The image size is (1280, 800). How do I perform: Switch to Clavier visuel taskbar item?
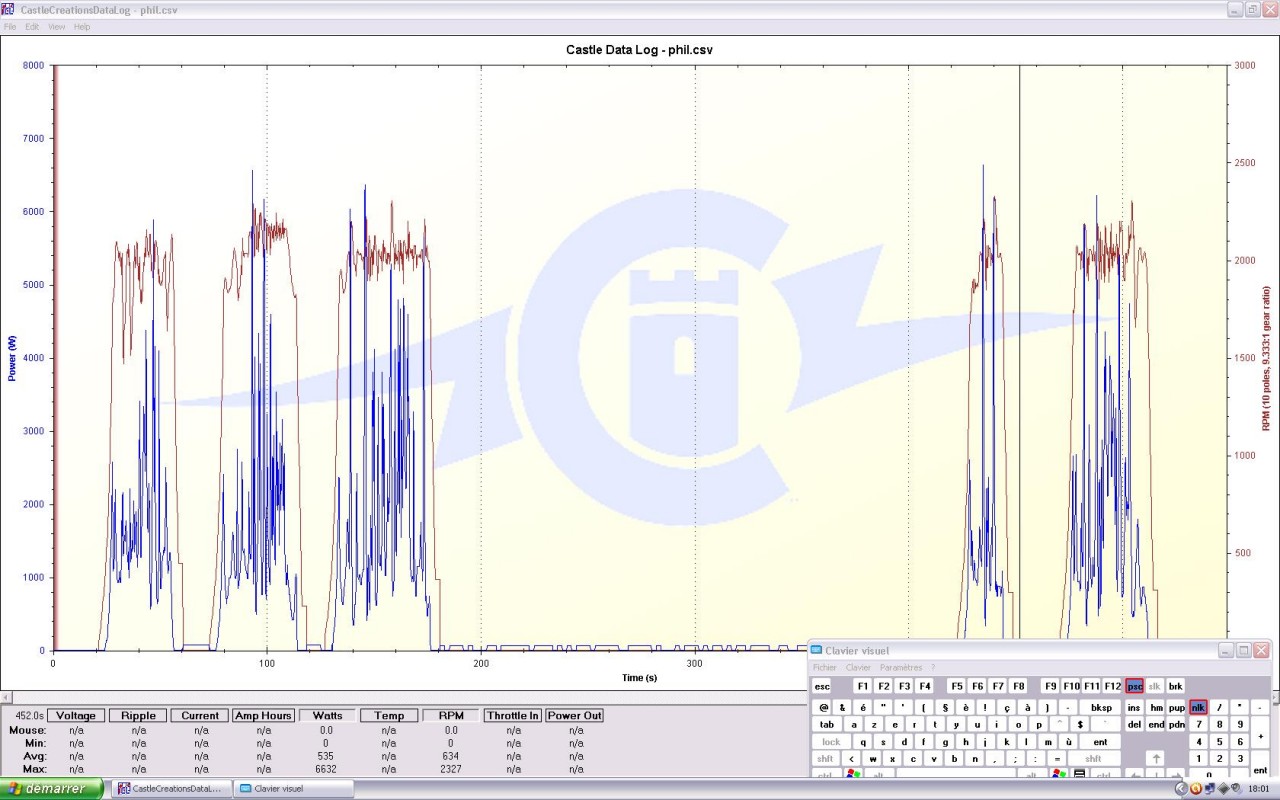coord(293,789)
